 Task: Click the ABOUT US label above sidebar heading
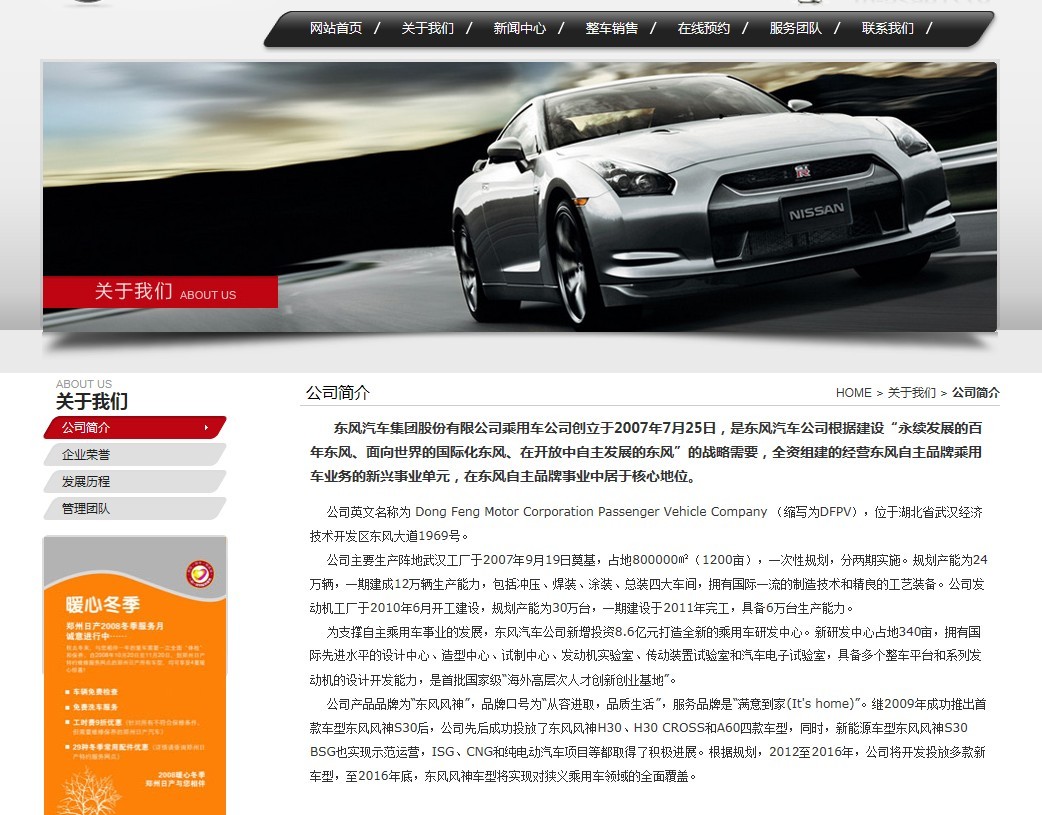click(84, 384)
